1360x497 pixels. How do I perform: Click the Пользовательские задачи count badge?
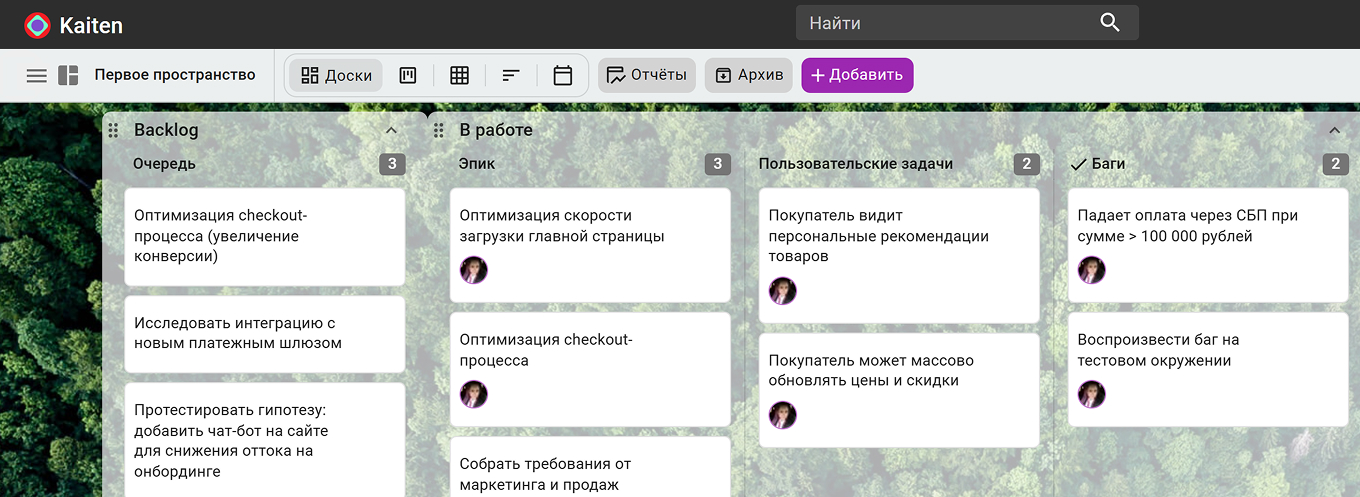[x=1026, y=164]
